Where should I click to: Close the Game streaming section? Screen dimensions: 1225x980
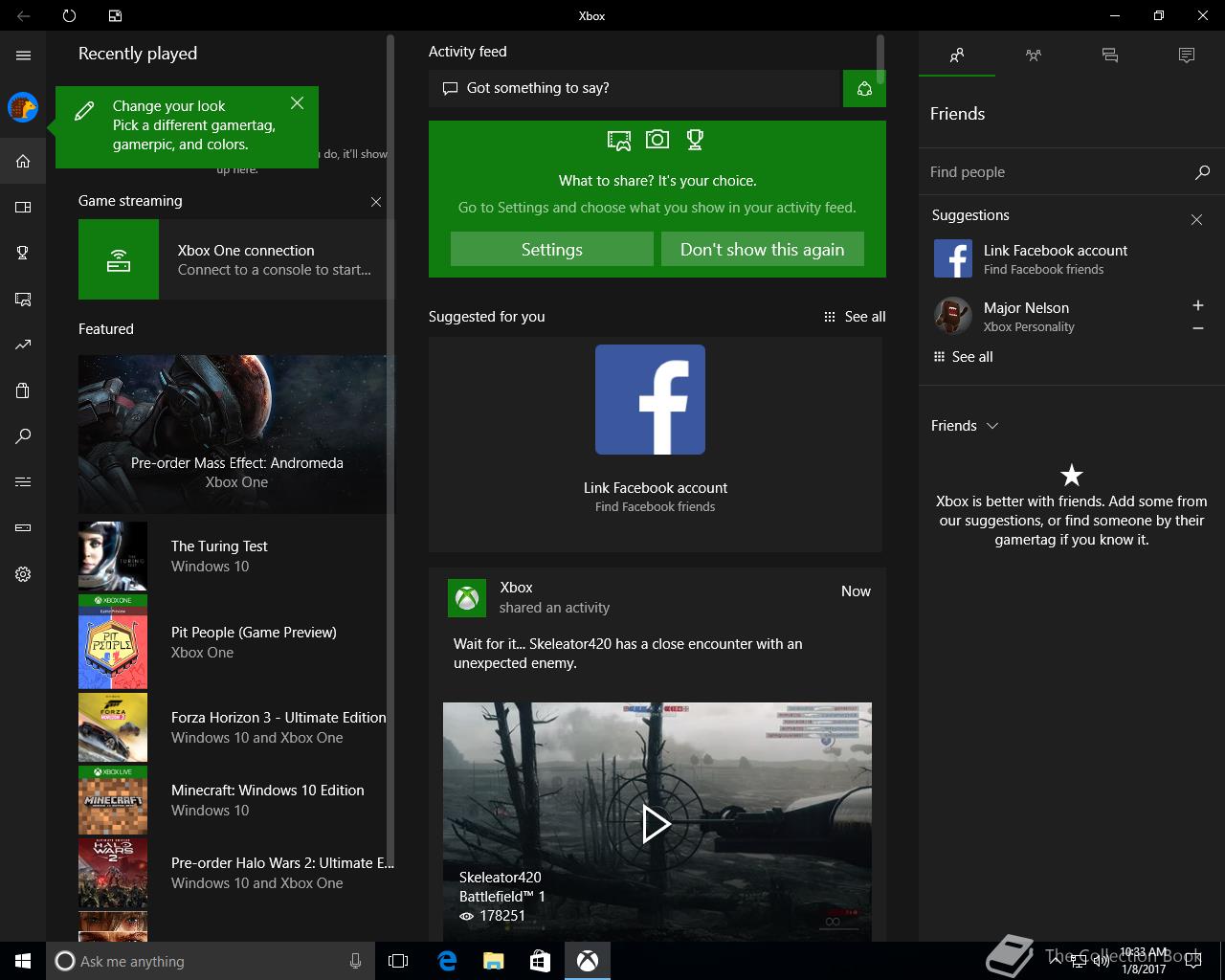pos(376,202)
